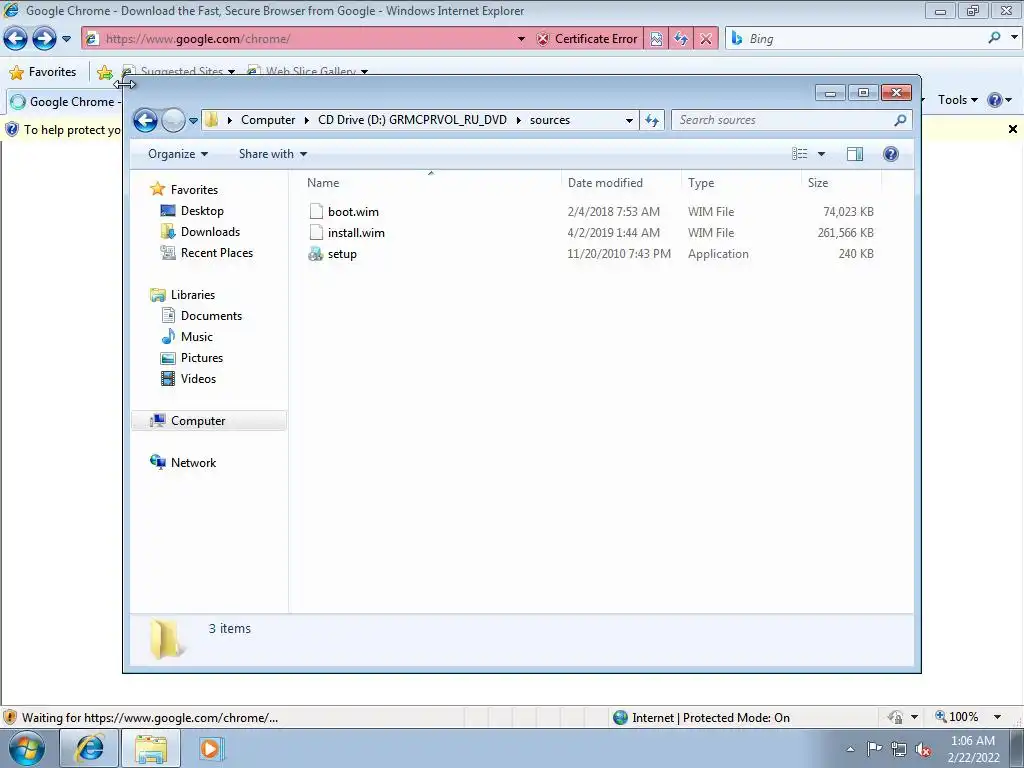1024x768 pixels.
Task: Show the preview pane
Action: pos(854,154)
